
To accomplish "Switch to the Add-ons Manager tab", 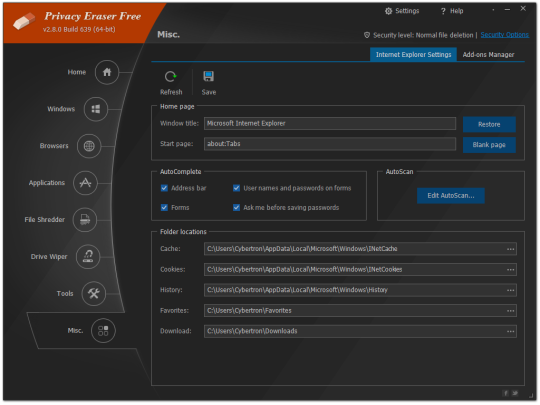I will point(488,55).
